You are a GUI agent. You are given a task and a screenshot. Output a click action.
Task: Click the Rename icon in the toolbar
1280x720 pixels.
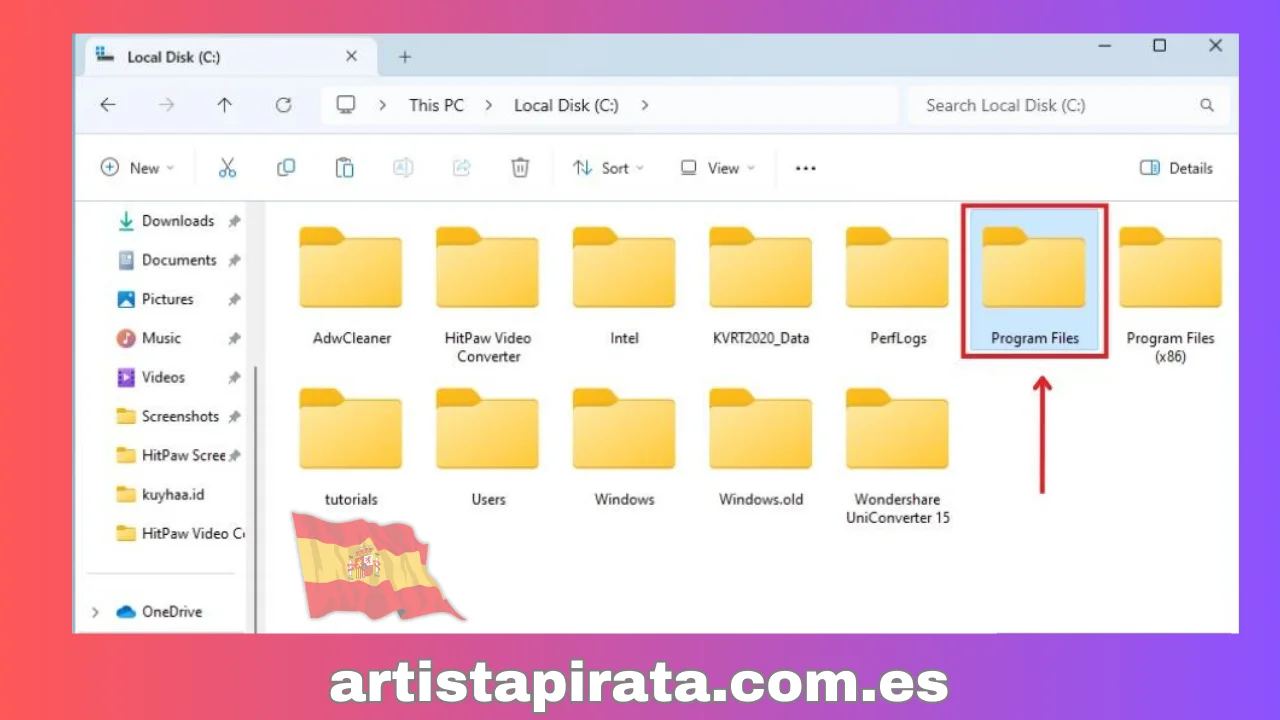(403, 167)
